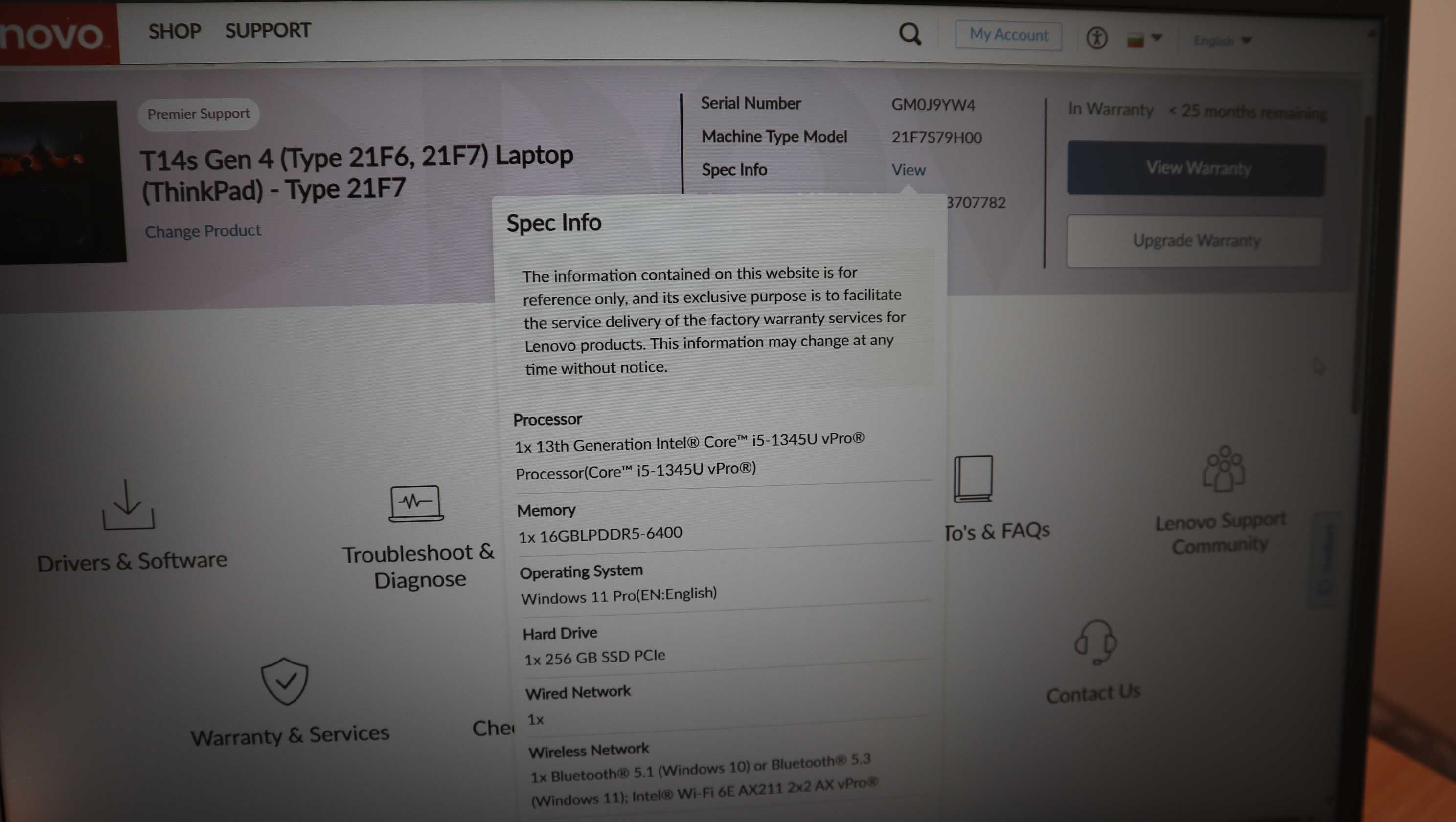Click the Troubleshoot & Diagnose monitor icon
The width and height of the screenshot is (1456, 822).
pyautogui.click(x=416, y=503)
